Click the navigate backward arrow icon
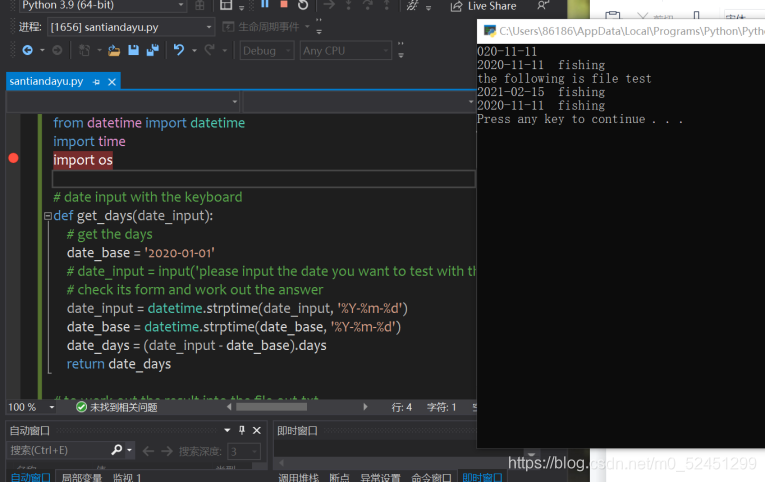Viewport: 766px width, 482px height. (x=27, y=50)
